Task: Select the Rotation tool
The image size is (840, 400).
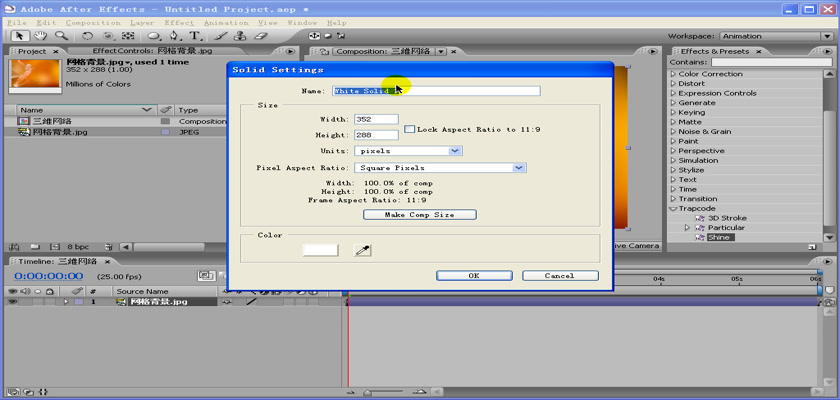Action: (x=87, y=36)
